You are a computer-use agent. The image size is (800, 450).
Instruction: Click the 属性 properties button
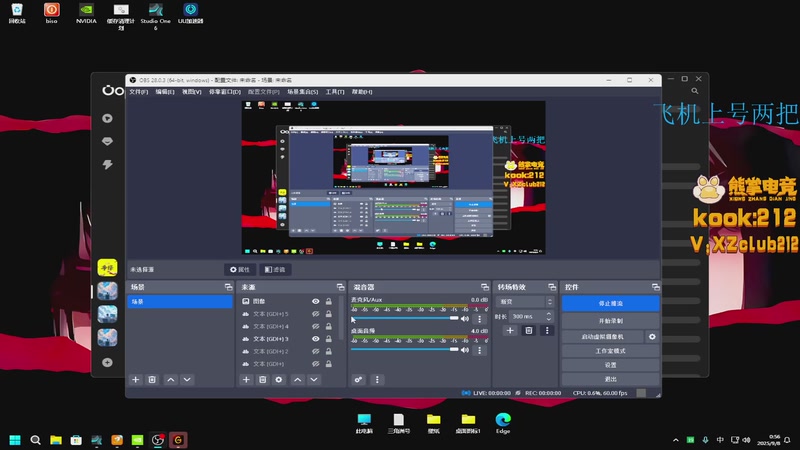tap(240, 269)
